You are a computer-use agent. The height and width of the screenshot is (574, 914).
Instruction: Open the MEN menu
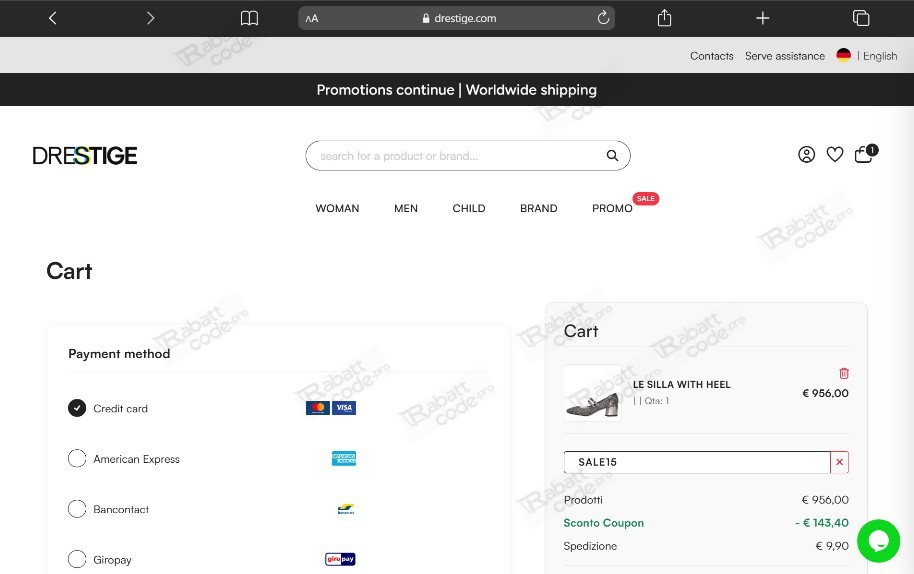pyautogui.click(x=406, y=209)
